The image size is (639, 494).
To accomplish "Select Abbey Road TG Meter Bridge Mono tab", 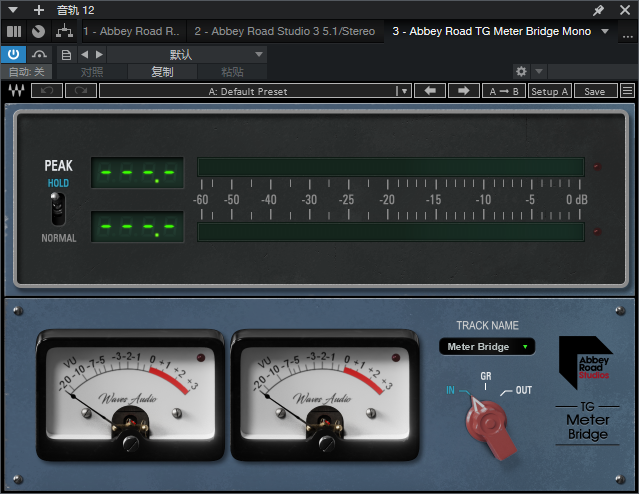I will 491,31.
